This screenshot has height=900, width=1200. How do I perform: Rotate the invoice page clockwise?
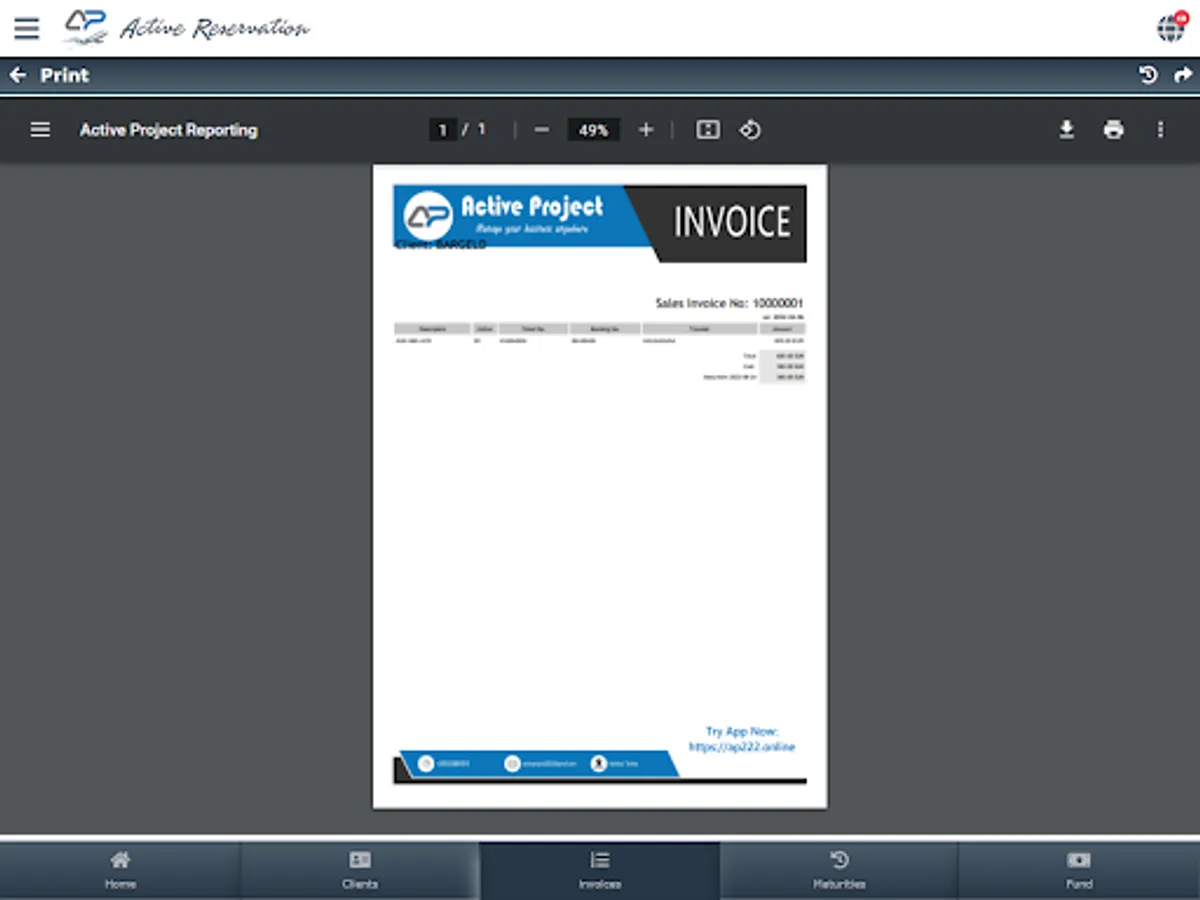[750, 130]
